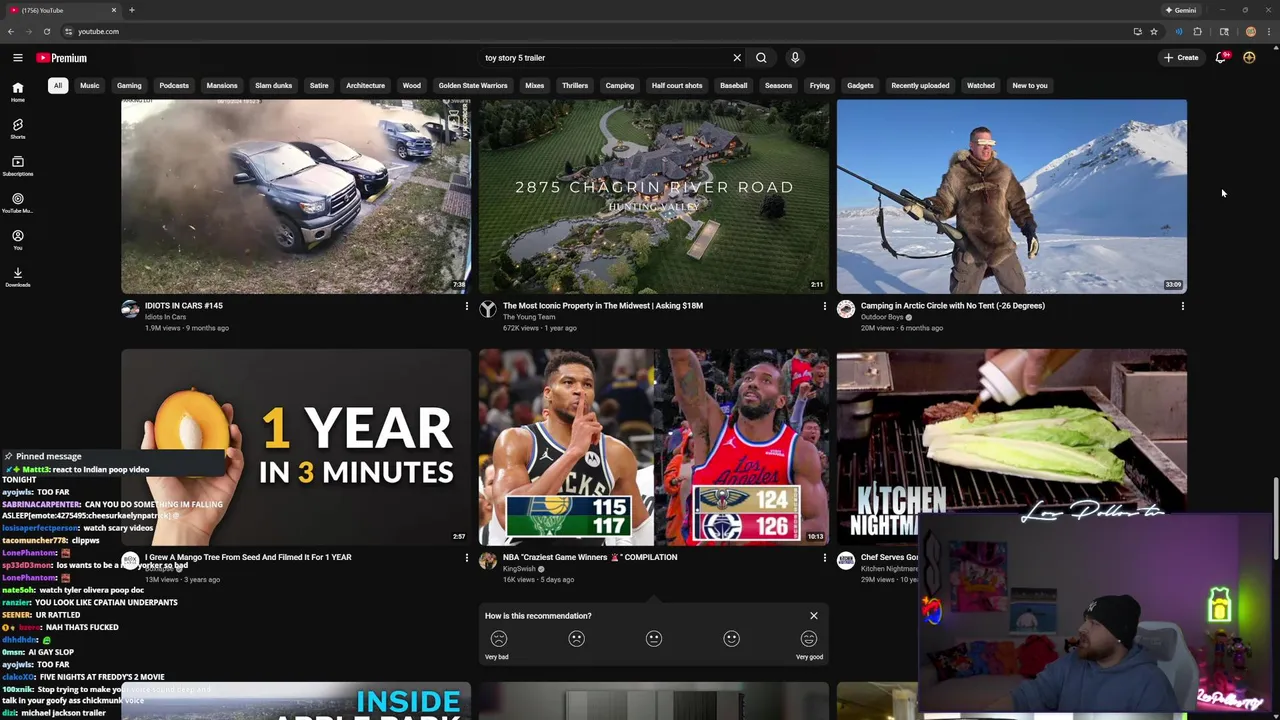Select the Watched chip
The width and height of the screenshot is (1280, 720).
coord(981,85)
